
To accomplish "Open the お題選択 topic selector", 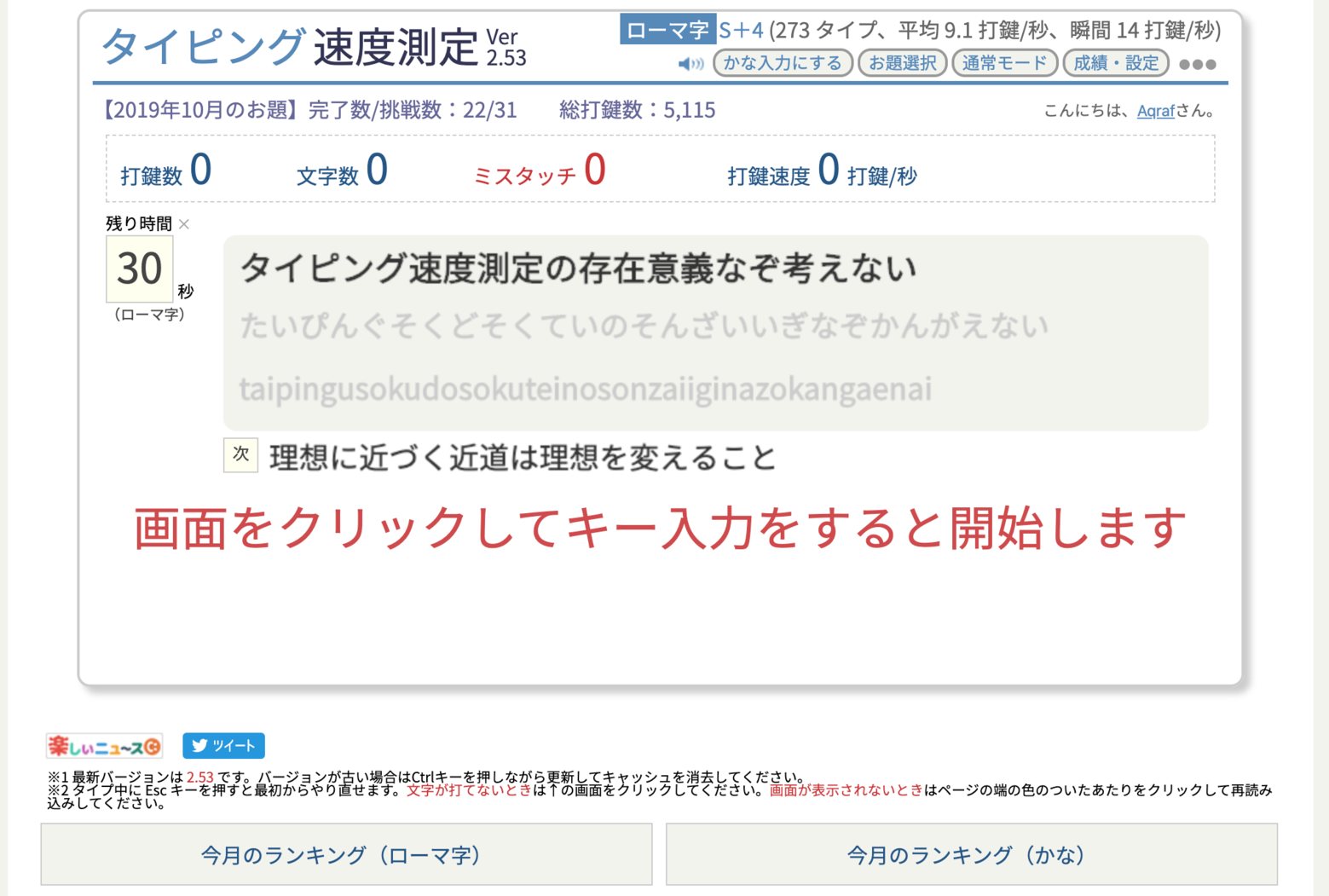I will 902,63.
